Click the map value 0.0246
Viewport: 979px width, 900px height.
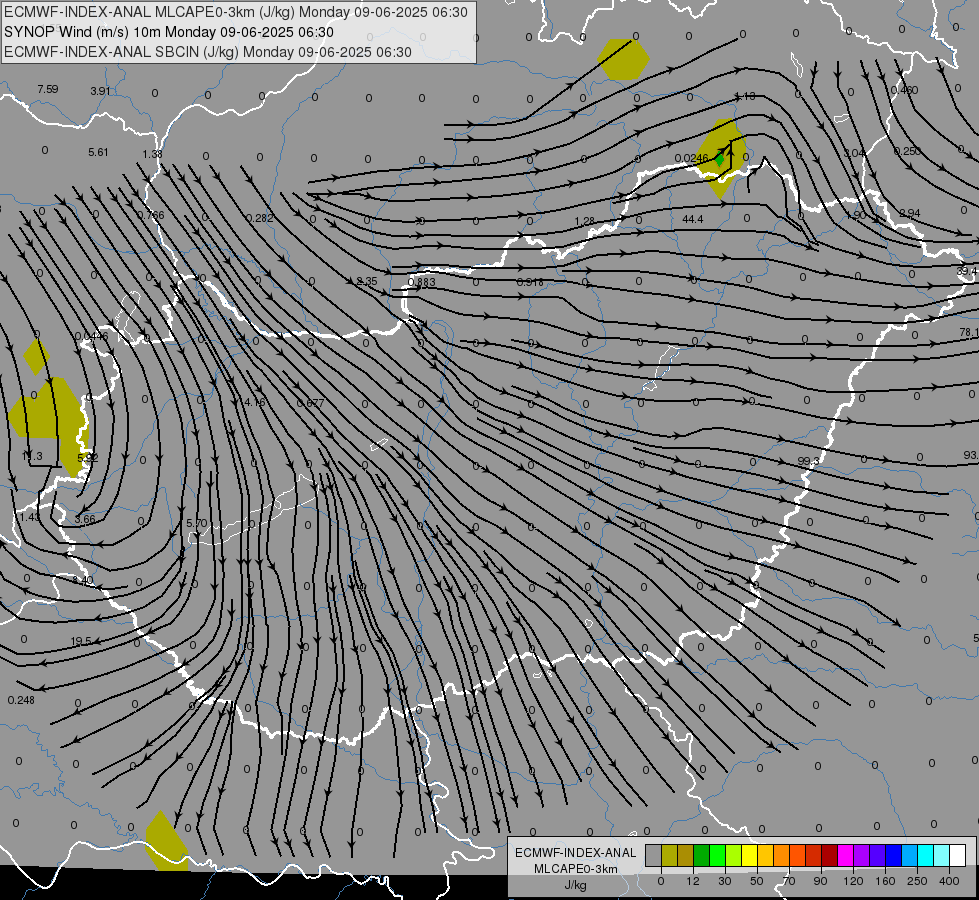(x=691, y=159)
